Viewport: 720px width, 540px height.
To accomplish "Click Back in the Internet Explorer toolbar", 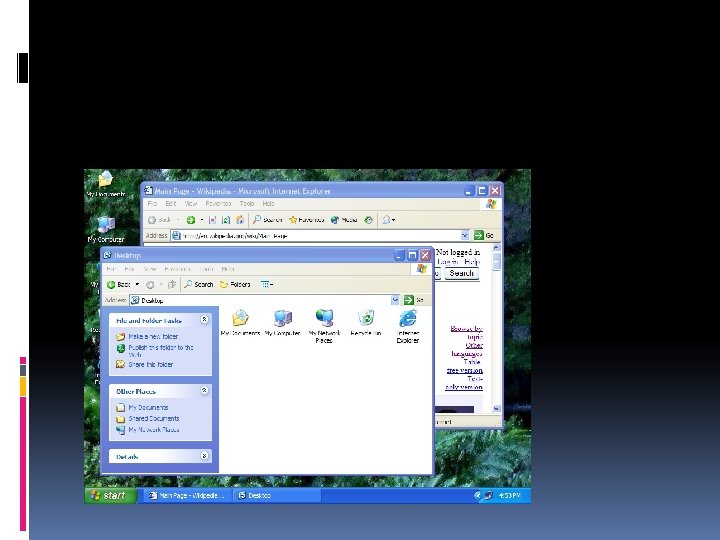I will pos(159,220).
